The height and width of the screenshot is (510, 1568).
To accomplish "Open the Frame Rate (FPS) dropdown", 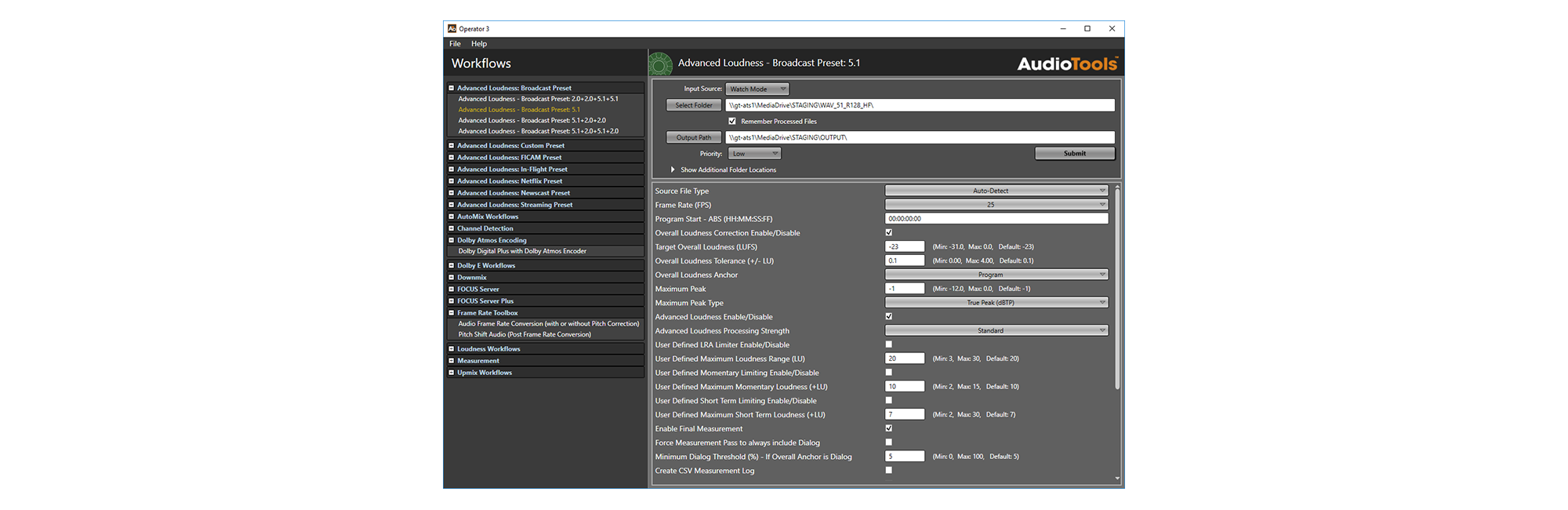I will (996, 205).
